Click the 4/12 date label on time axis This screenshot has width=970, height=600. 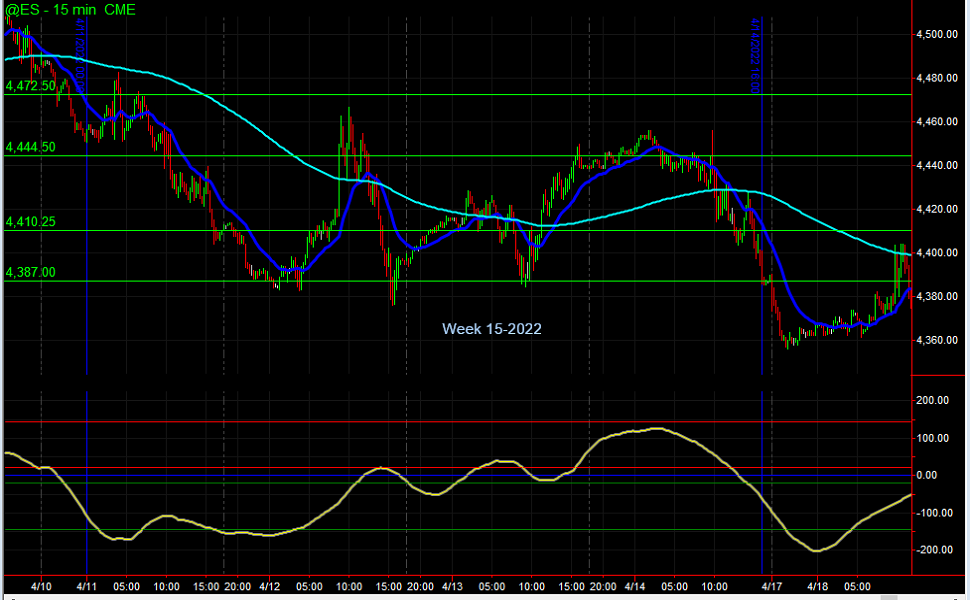click(x=270, y=586)
